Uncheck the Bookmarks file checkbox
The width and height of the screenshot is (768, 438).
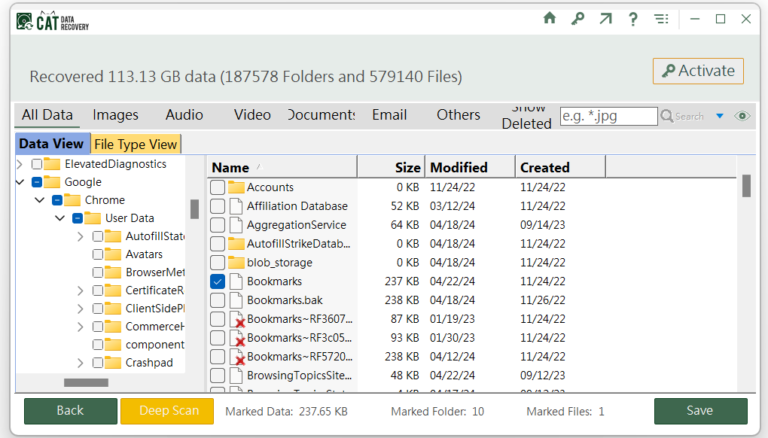coord(217,282)
